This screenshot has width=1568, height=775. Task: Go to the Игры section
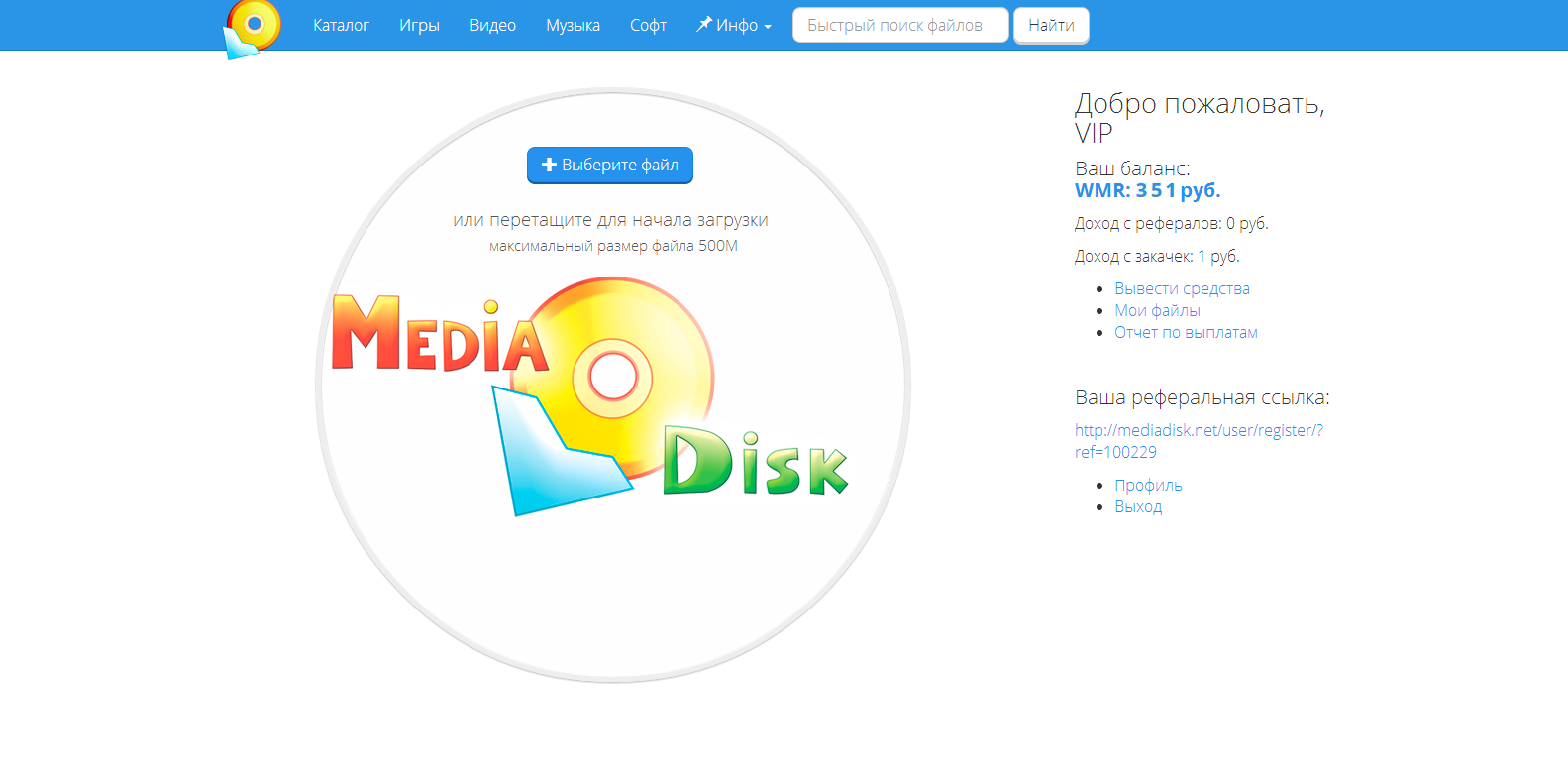(x=419, y=25)
